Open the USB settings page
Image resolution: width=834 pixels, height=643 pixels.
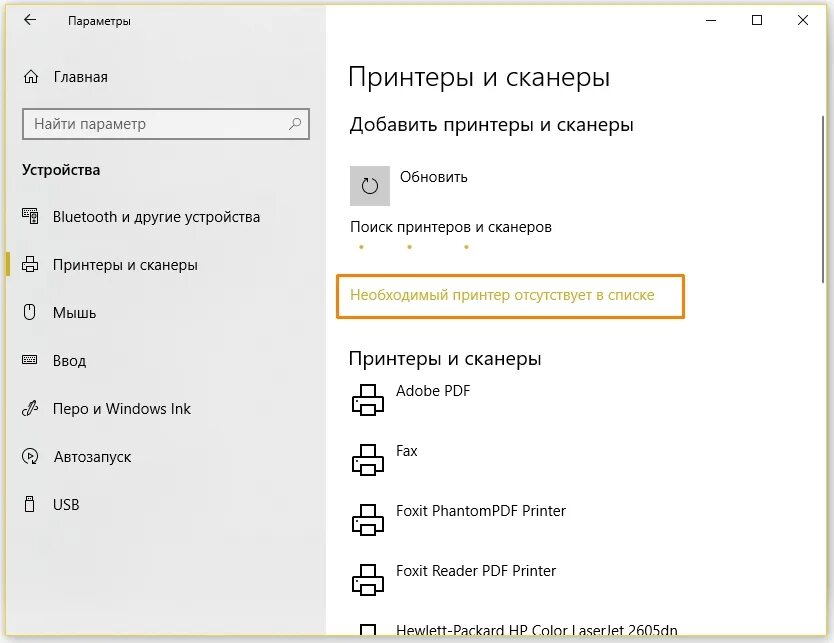(66, 505)
